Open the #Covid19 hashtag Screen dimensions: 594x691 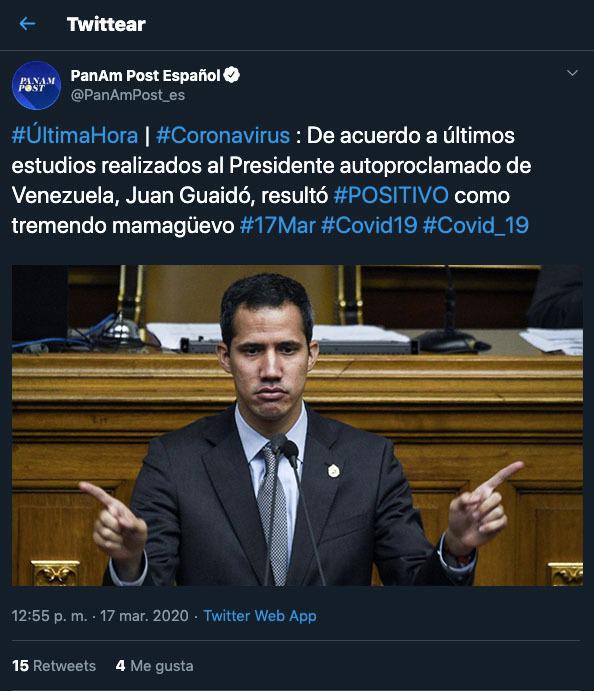pos(369,225)
